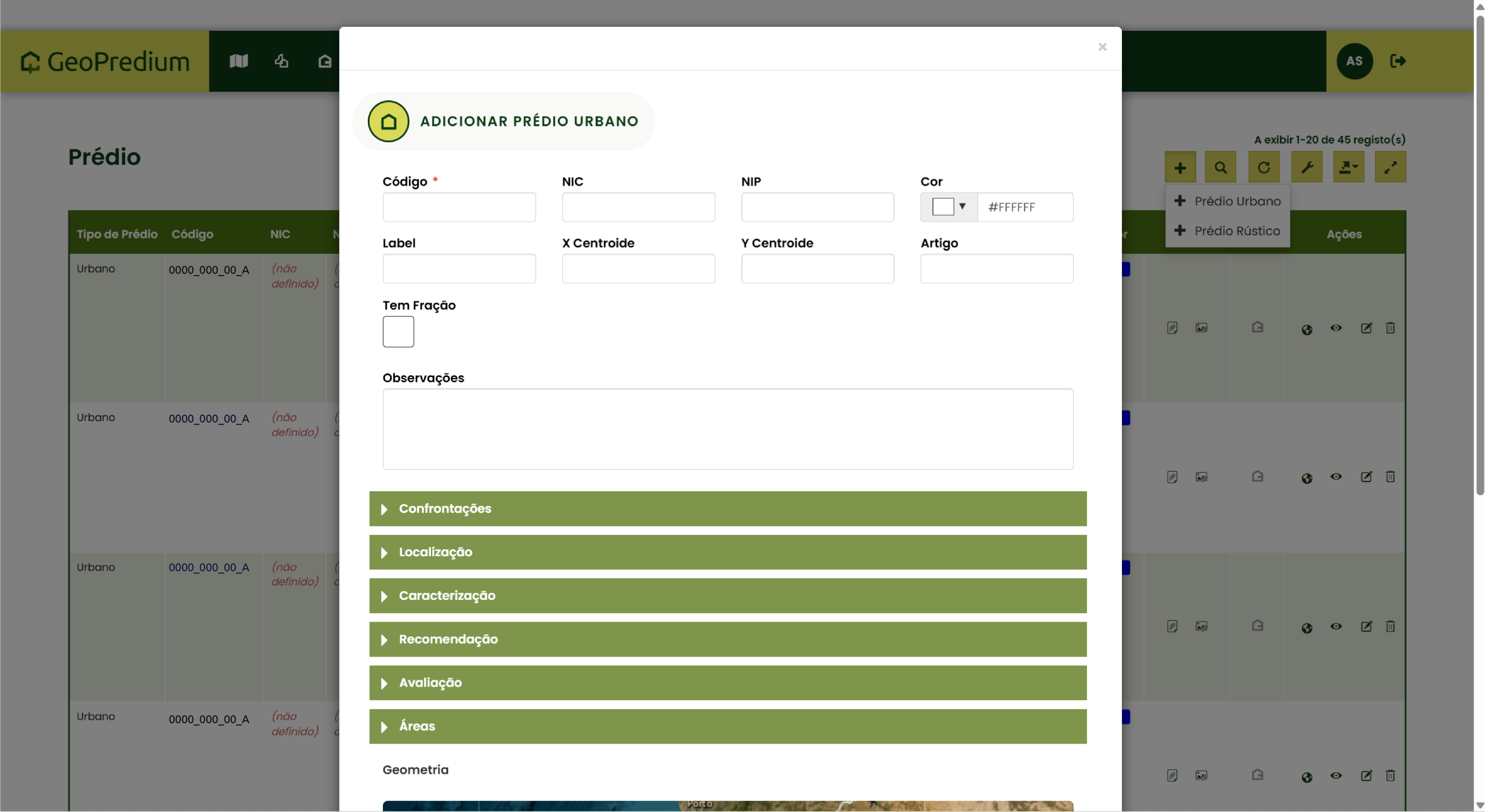Viewport: 1485px width, 812px height.
Task: Click the logout icon next to avatar
Action: coord(1397,61)
